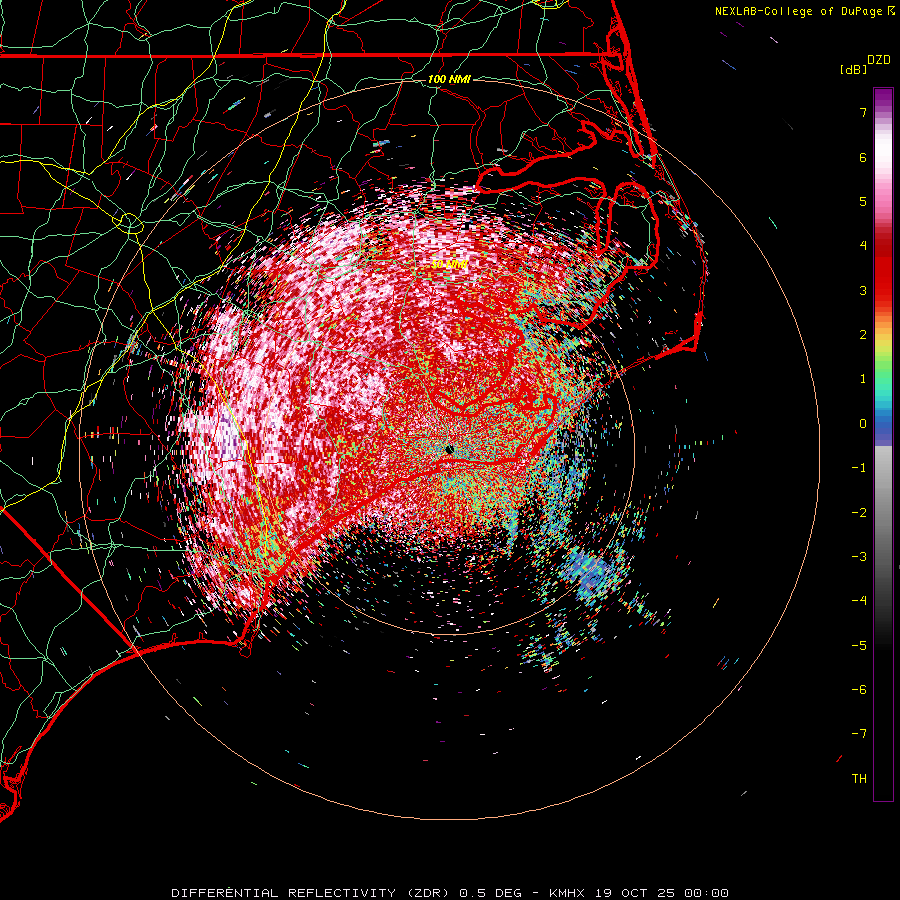Image resolution: width=900 pixels, height=900 pixels.
Task: Click the TH threshold label
Action: point(859,779)
